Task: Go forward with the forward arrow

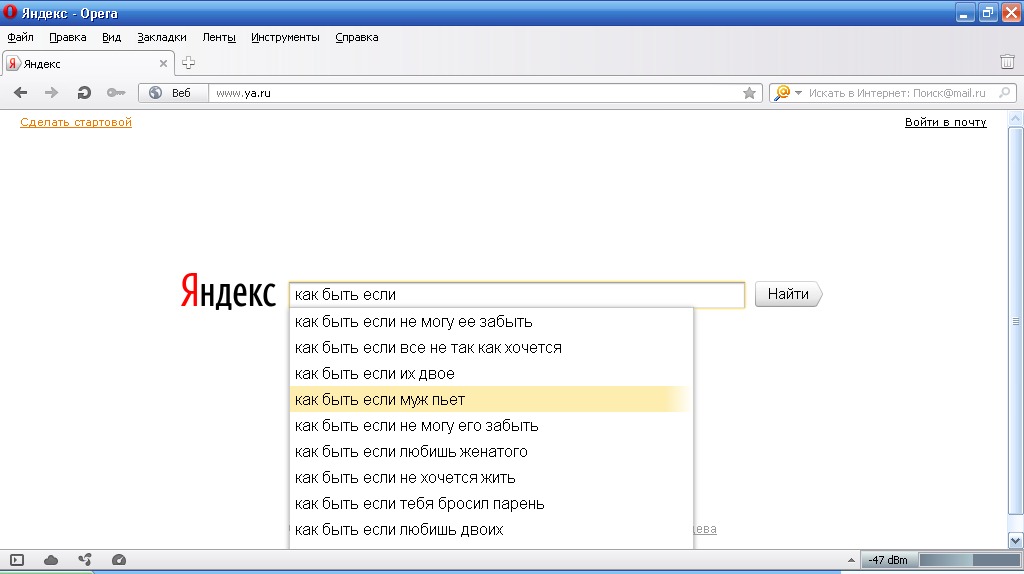Action: point(51,93)
